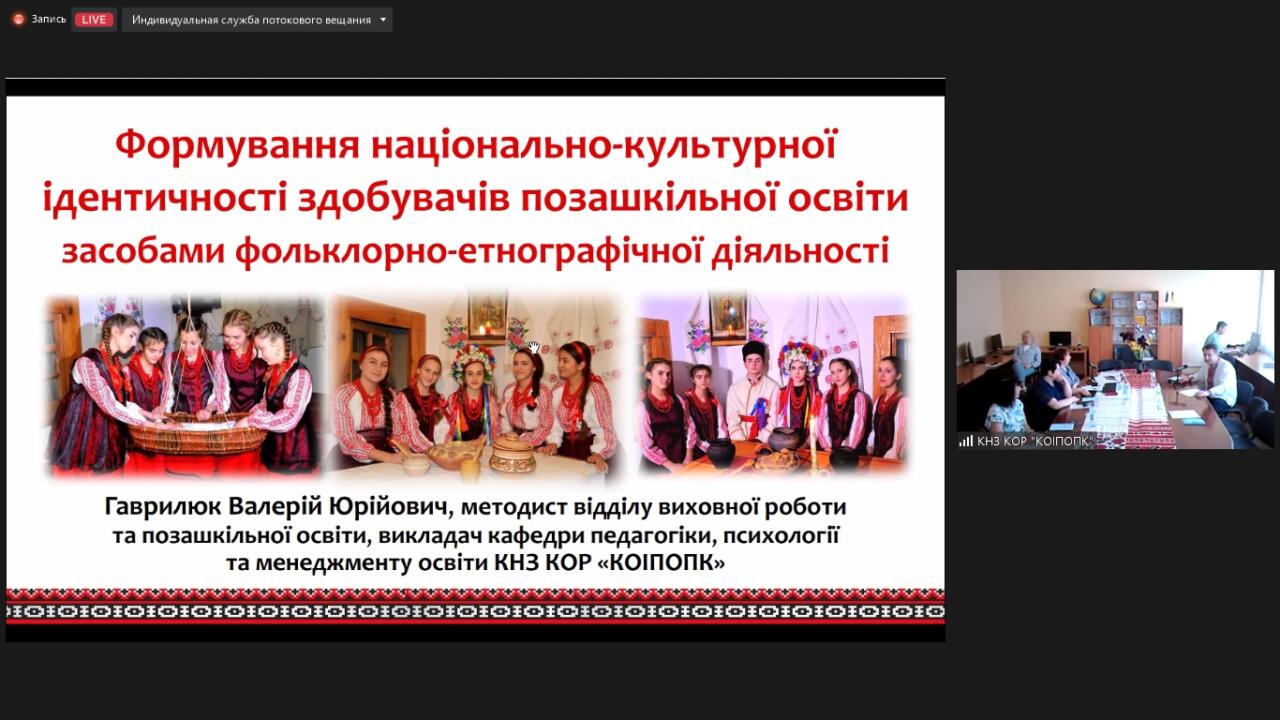Screen dimensions: 1280x720
Task: Select the КНЗ КОР participant video thumbnail
Action: tap(1115, 359)
